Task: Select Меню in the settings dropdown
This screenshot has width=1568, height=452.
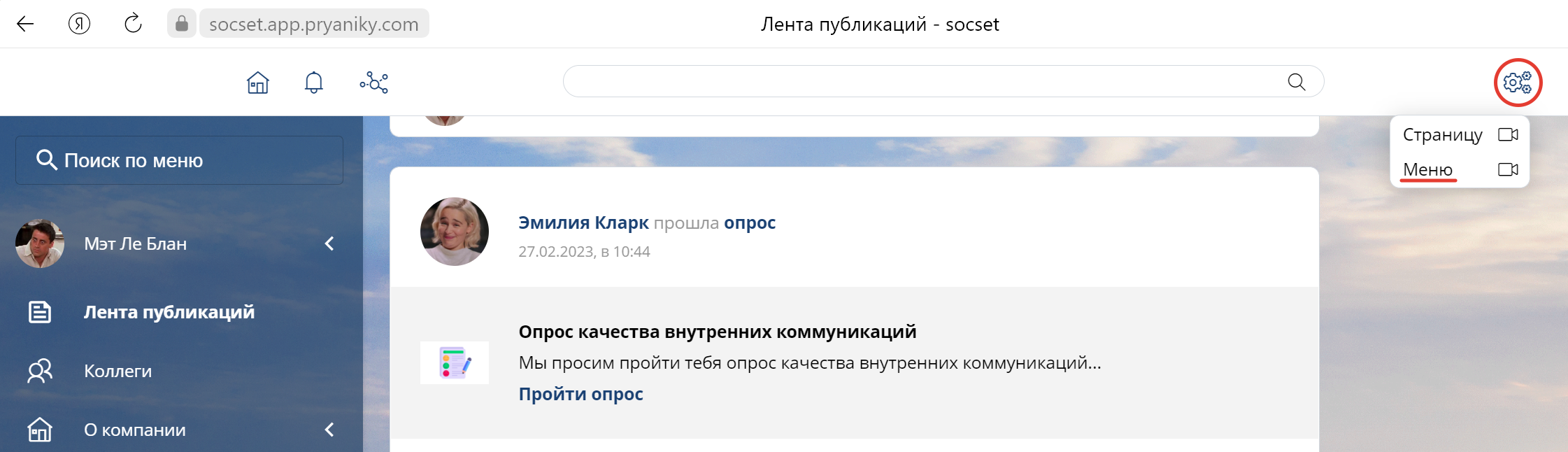Action: [1427, 169]
